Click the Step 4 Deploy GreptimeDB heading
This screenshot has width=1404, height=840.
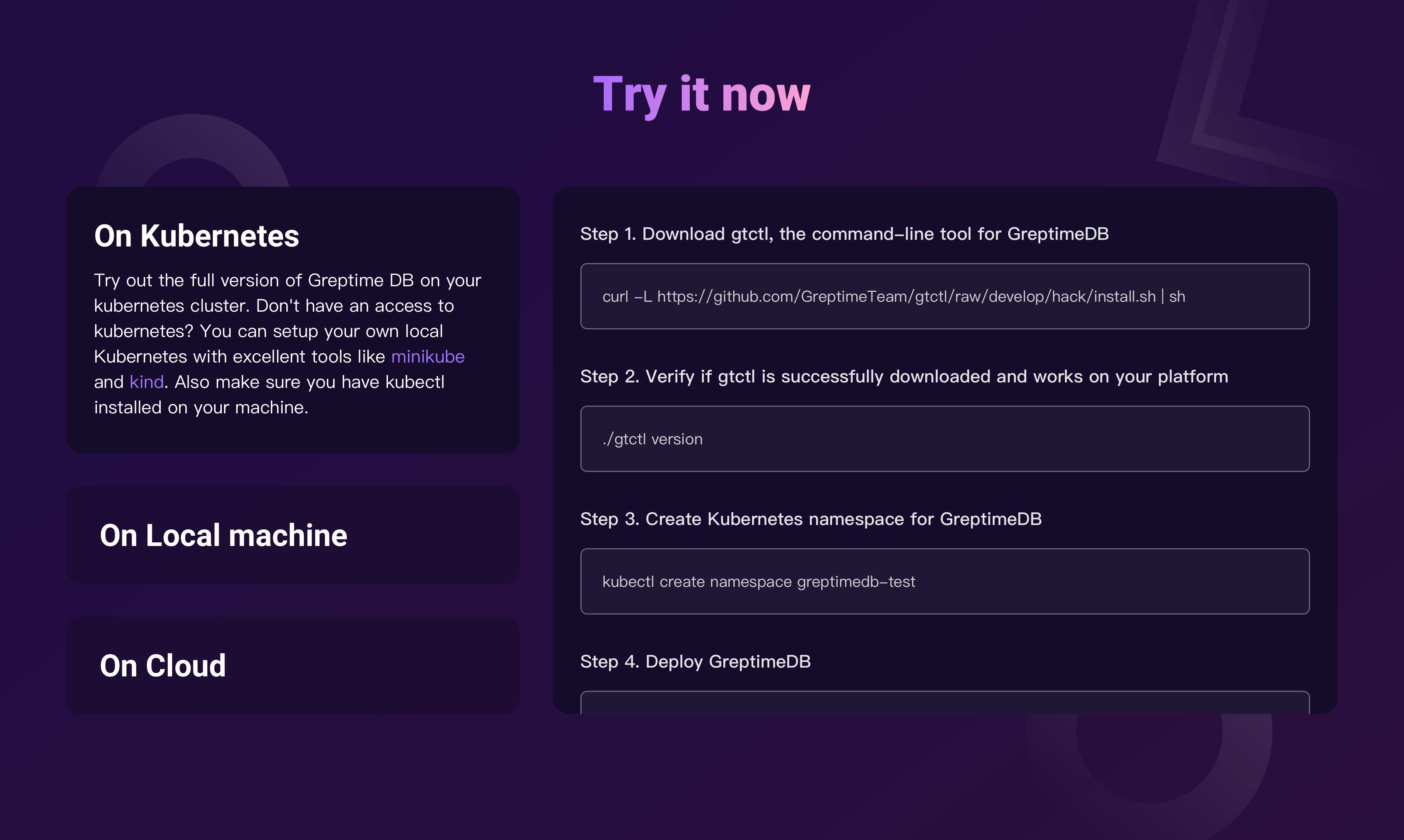(695, 662)
